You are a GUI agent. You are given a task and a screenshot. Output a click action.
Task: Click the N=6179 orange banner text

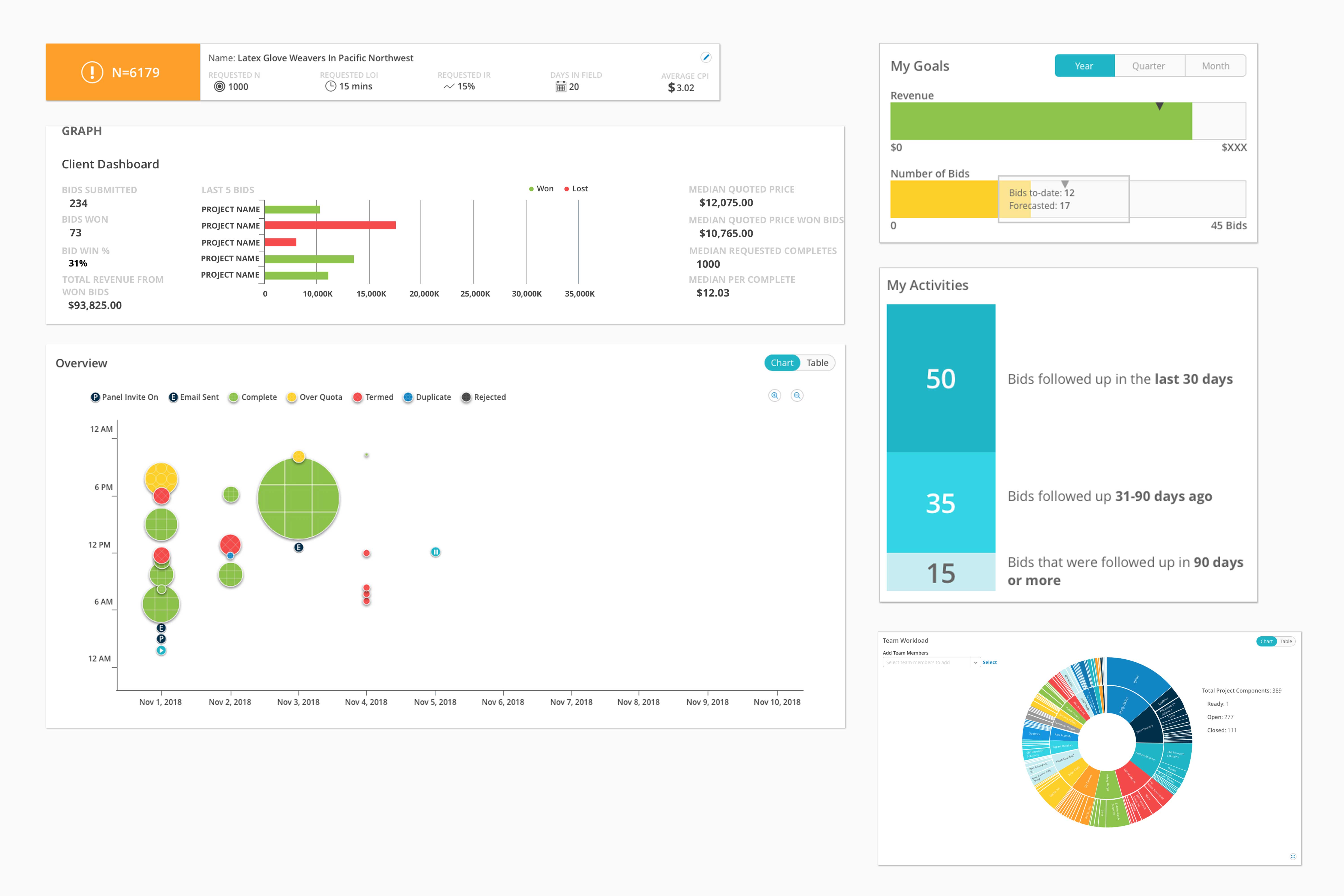(136, 73)
